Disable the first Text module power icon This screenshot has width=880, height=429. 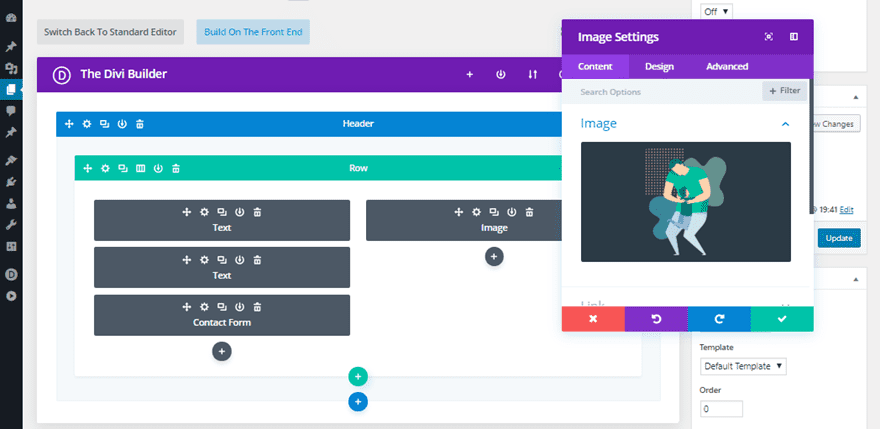[240, 212]
